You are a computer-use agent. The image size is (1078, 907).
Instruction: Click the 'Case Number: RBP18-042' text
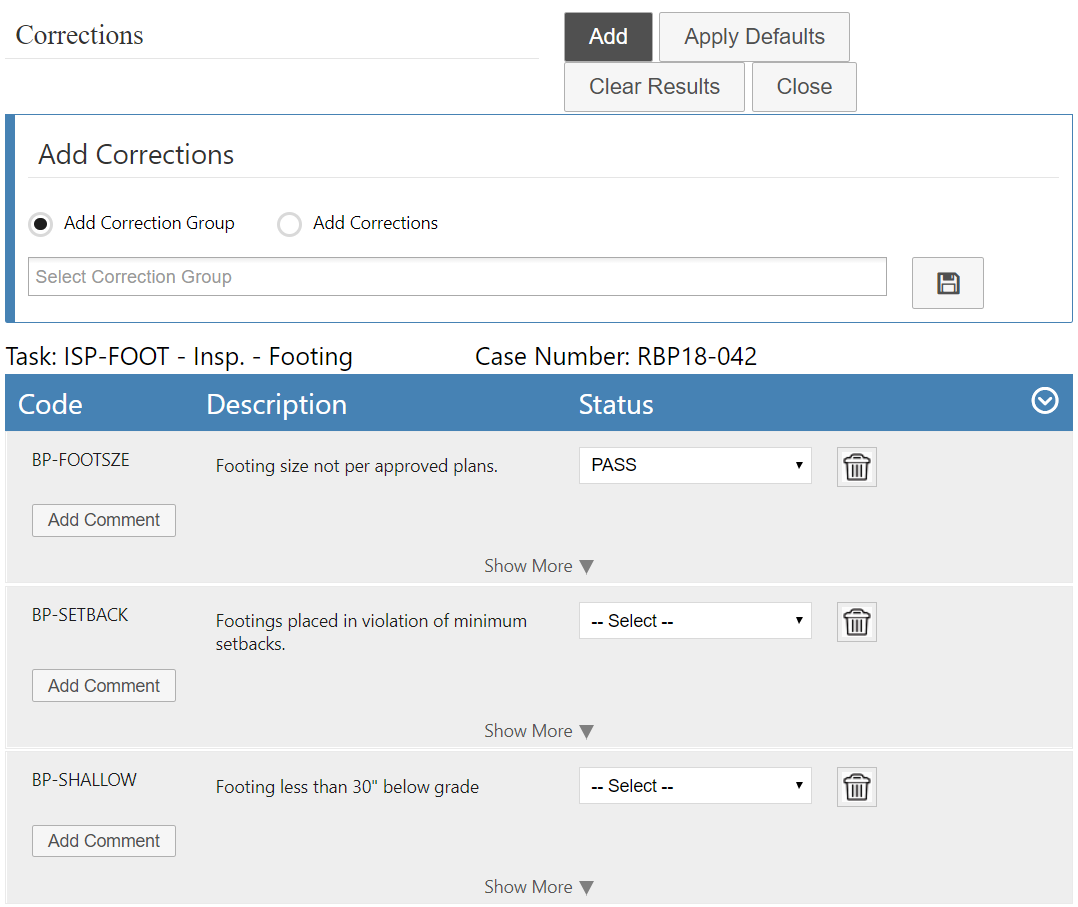pyautogui.click(x=616, y=356)
